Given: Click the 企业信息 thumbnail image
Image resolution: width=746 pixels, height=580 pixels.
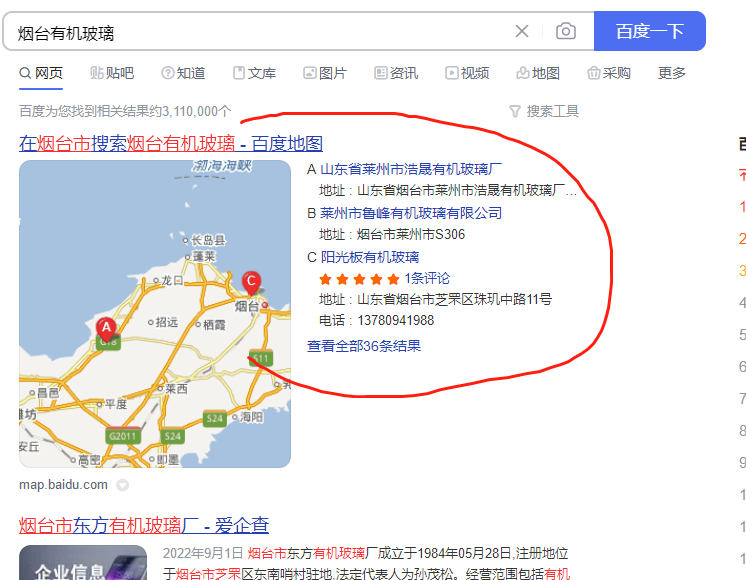Looking at the screenshot, I should (x=83, y=562).
